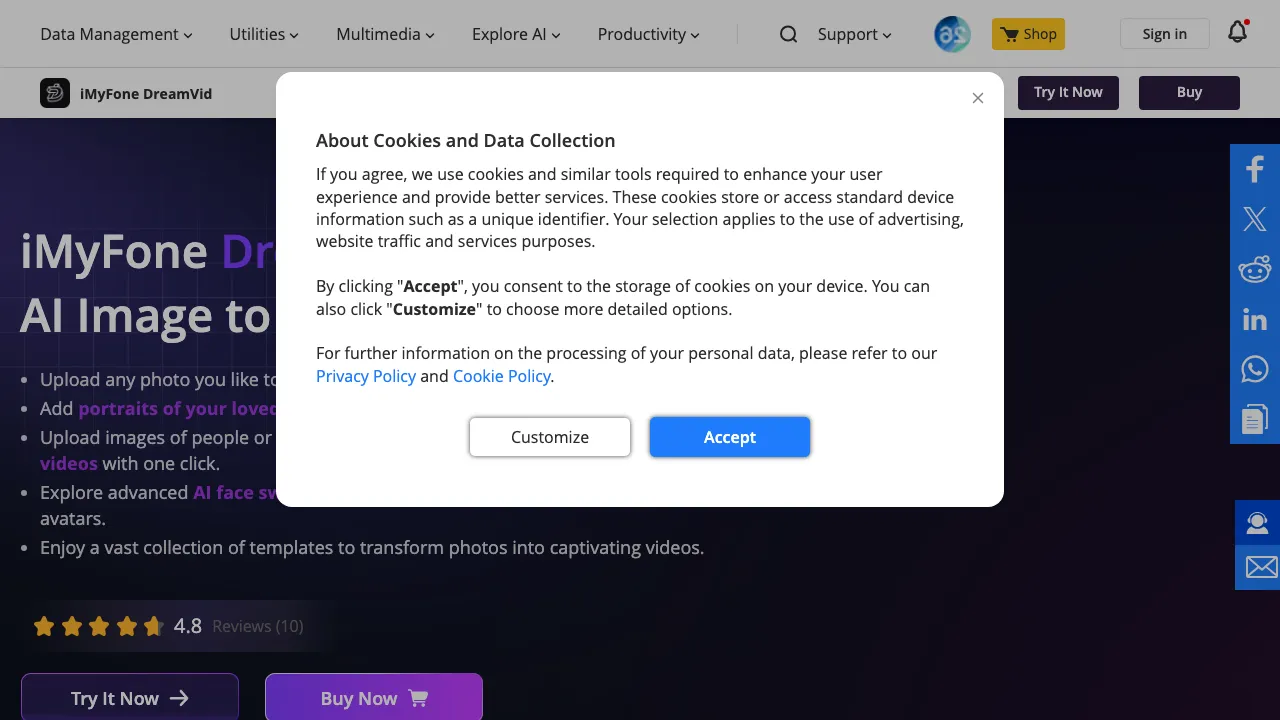This screenshot has height=720, width=1280.
Task: Open the Explore AI menu
Action: [x=516, y=34]
